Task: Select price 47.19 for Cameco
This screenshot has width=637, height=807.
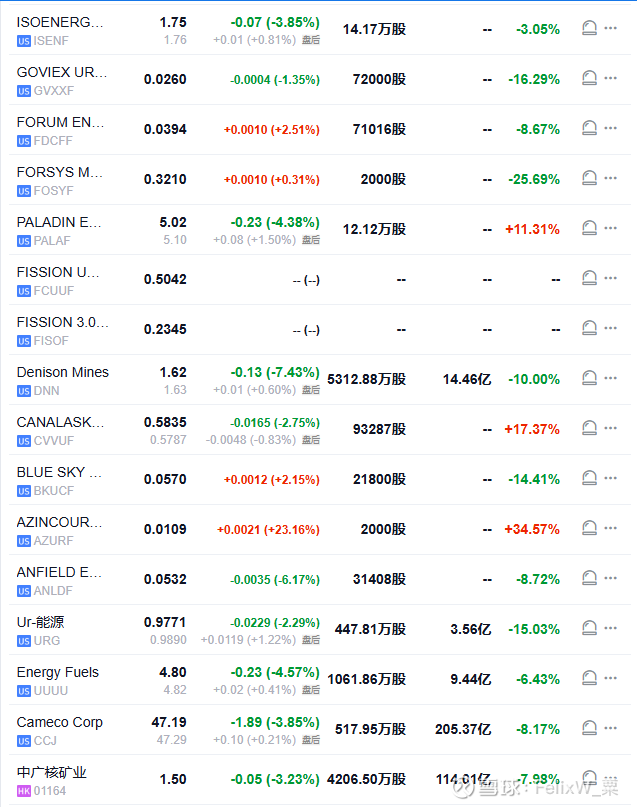Action: pyautogui.click(x=169, y=722)
